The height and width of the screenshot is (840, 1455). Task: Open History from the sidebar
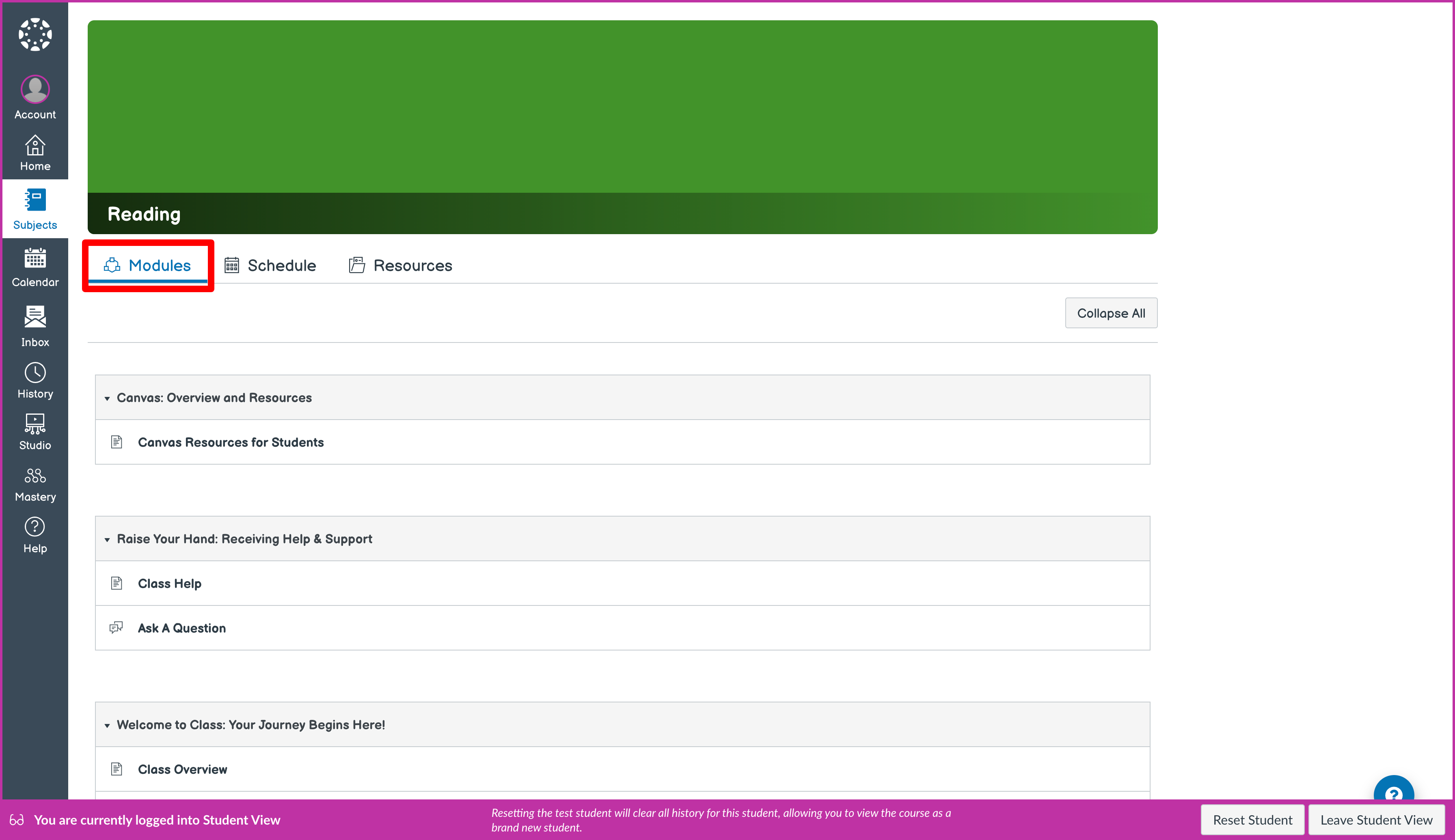tap(35, 381)
